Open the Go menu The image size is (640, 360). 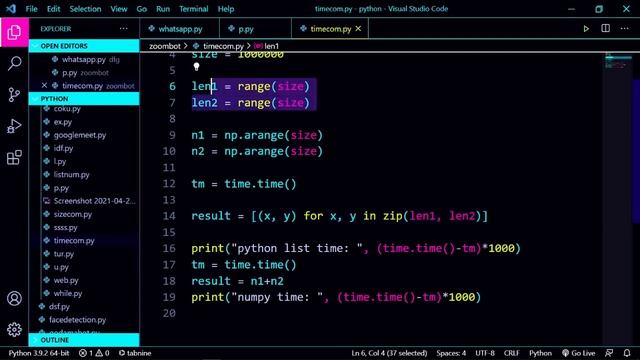pyautogui.click(x=142, y=9)
